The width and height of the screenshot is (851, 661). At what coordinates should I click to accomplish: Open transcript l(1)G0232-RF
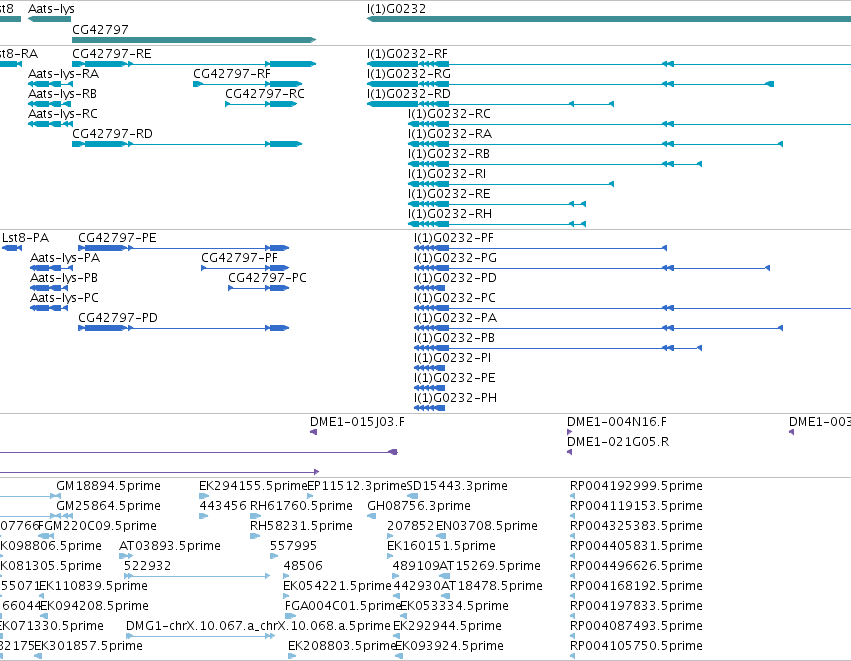point(407,54)
